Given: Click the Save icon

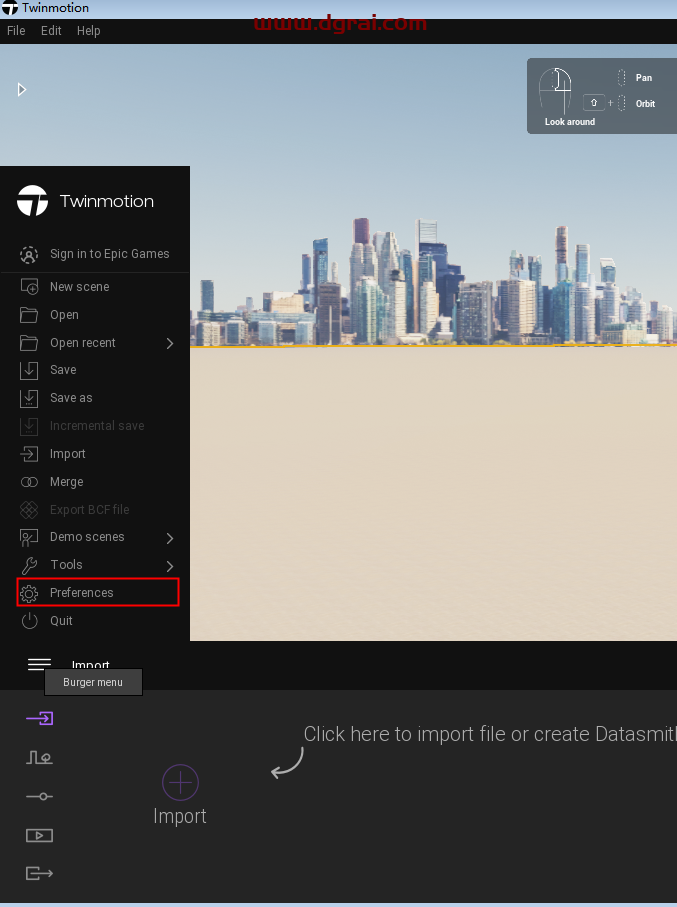Looking at the screenshot, I should [29, 370].
